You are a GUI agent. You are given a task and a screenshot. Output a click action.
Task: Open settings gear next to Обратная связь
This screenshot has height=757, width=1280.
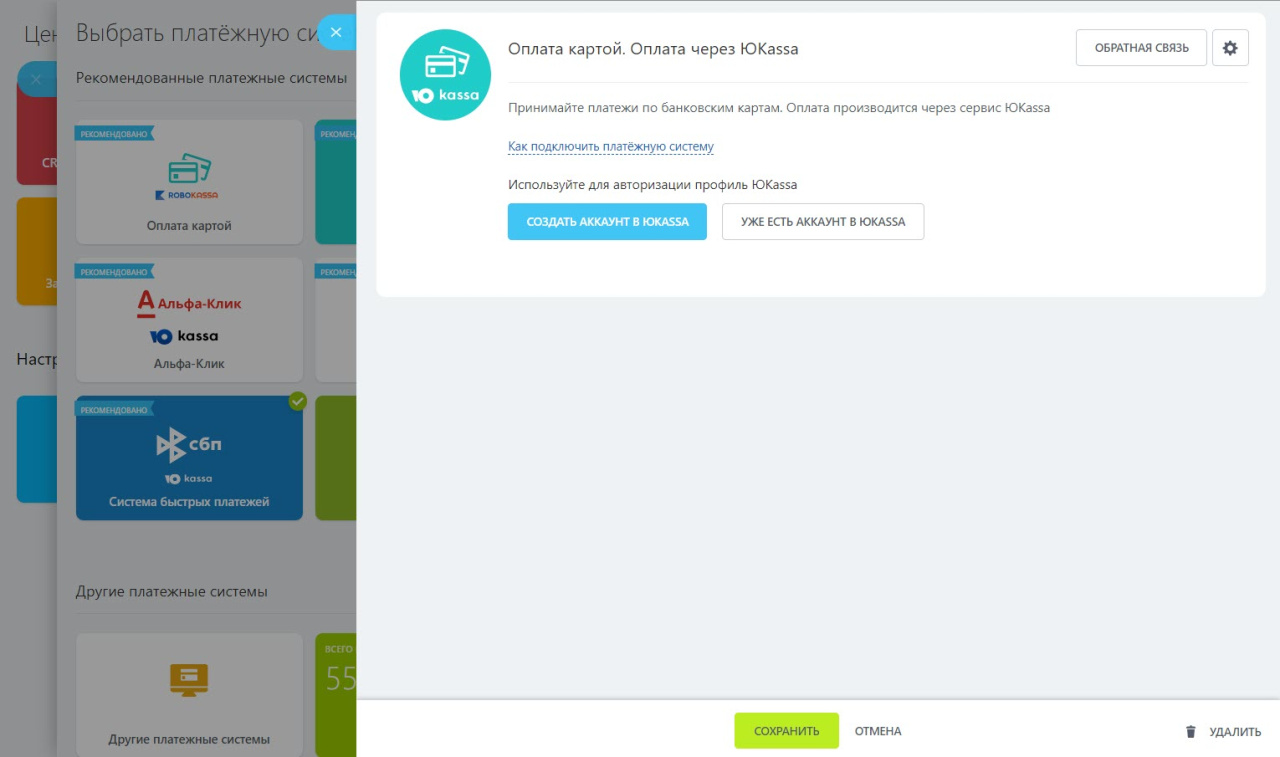point(1230,48)
